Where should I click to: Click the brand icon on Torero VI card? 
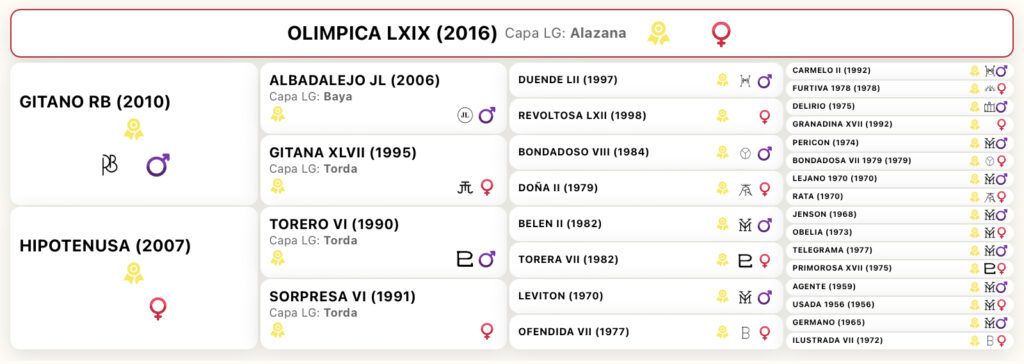[464, 259]
